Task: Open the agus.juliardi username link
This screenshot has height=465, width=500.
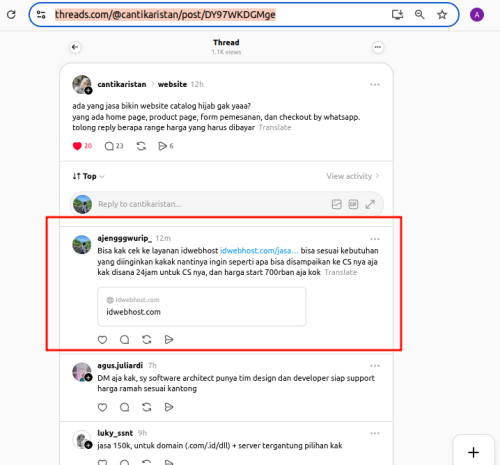Action: pyautogui.click(x=120, y=366)
